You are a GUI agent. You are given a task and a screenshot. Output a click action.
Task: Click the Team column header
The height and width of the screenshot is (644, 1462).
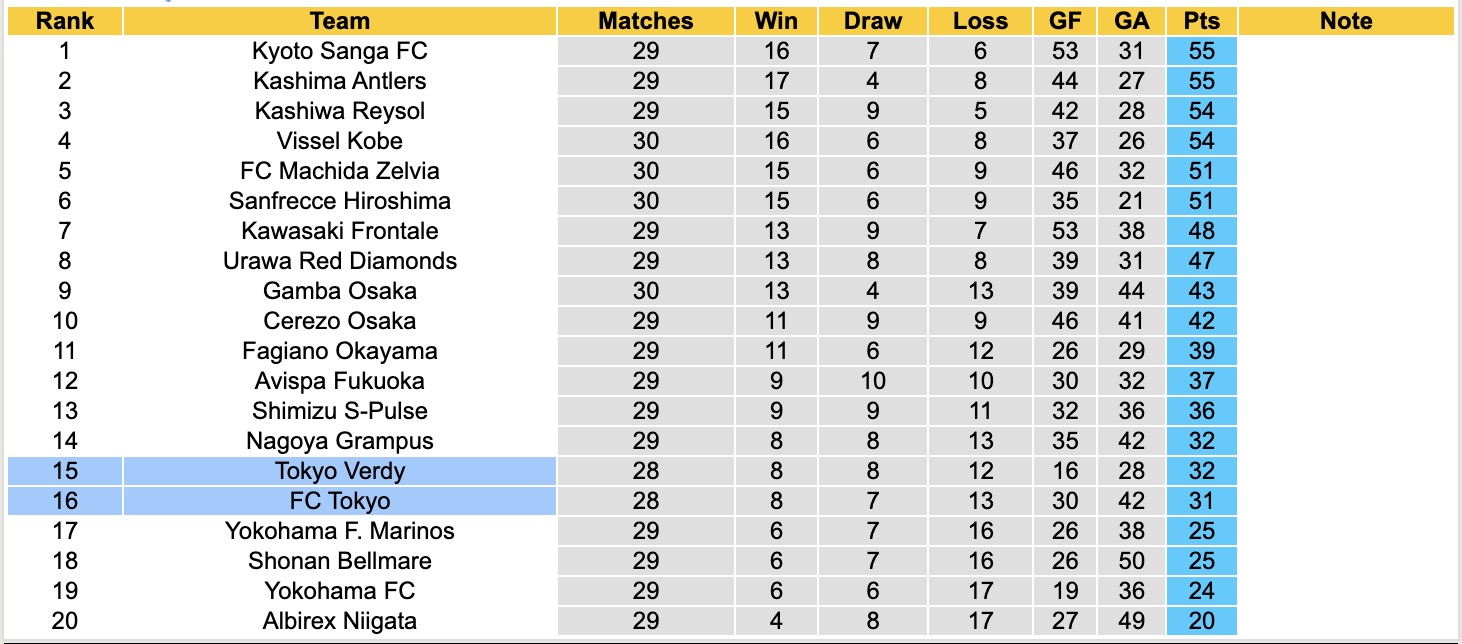point(339,21)
